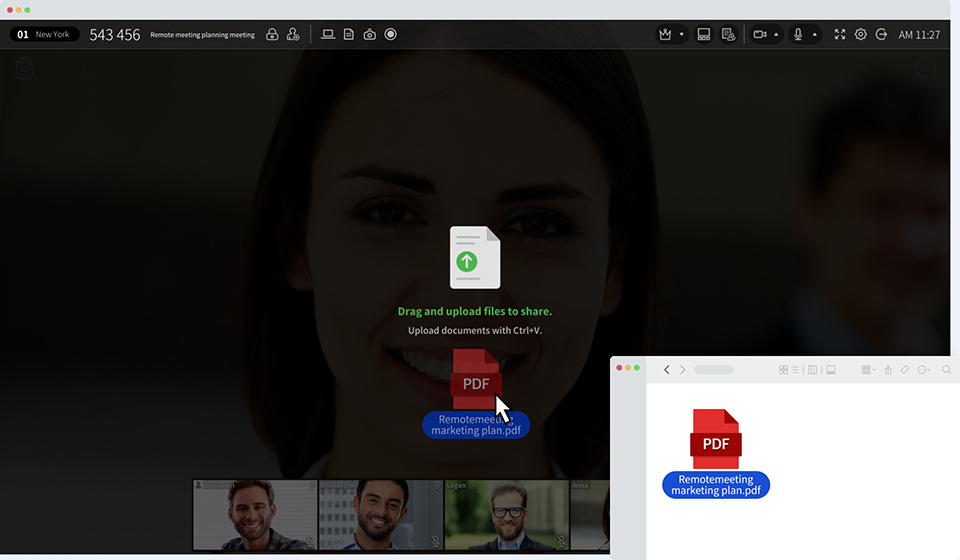Viewport: 960px width, 560px height.
Task: Click the 01 New York room badge
Action: click(x=44, y=34)
